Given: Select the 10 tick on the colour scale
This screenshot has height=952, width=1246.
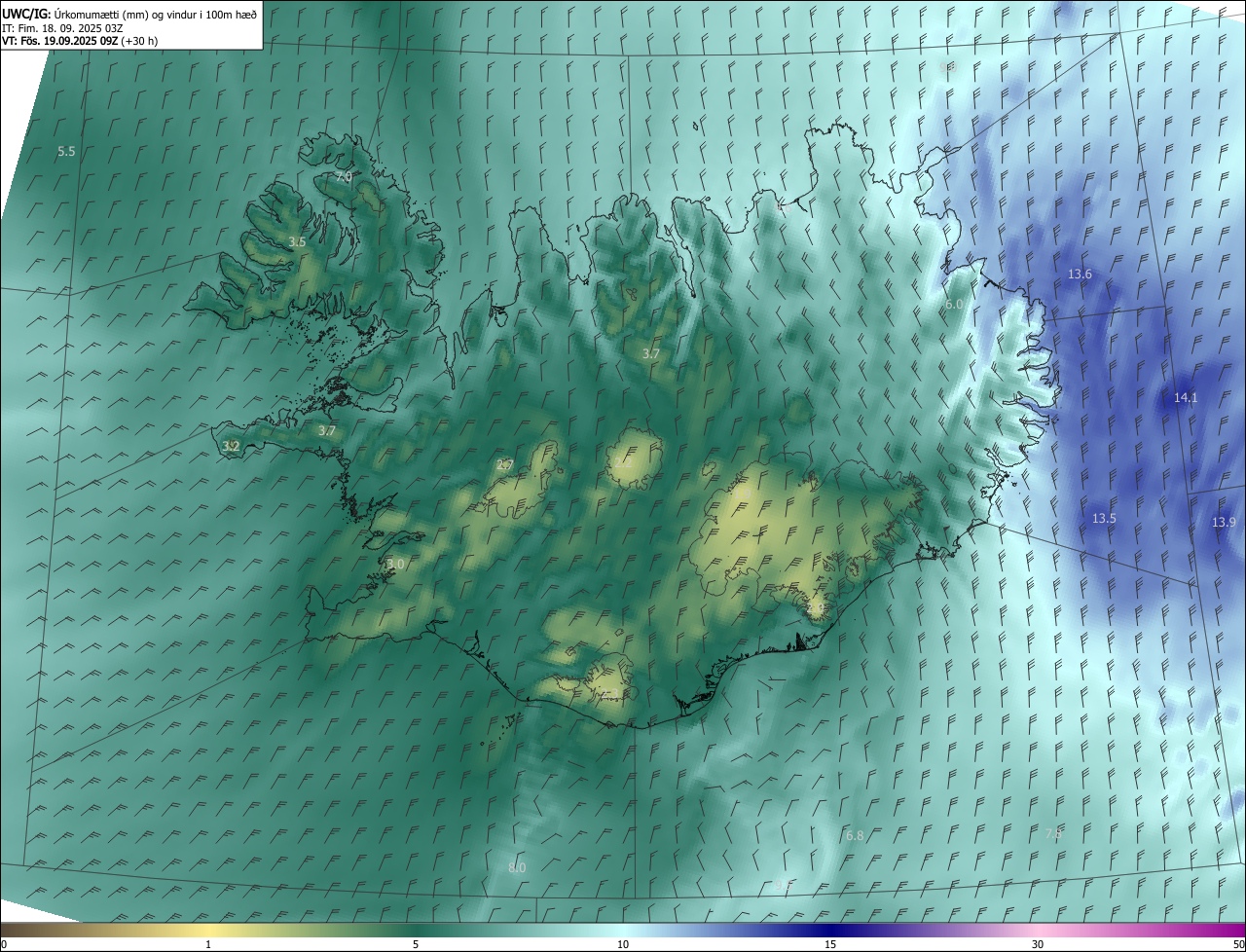Looking at the screenshot, I should pos(623,945).
